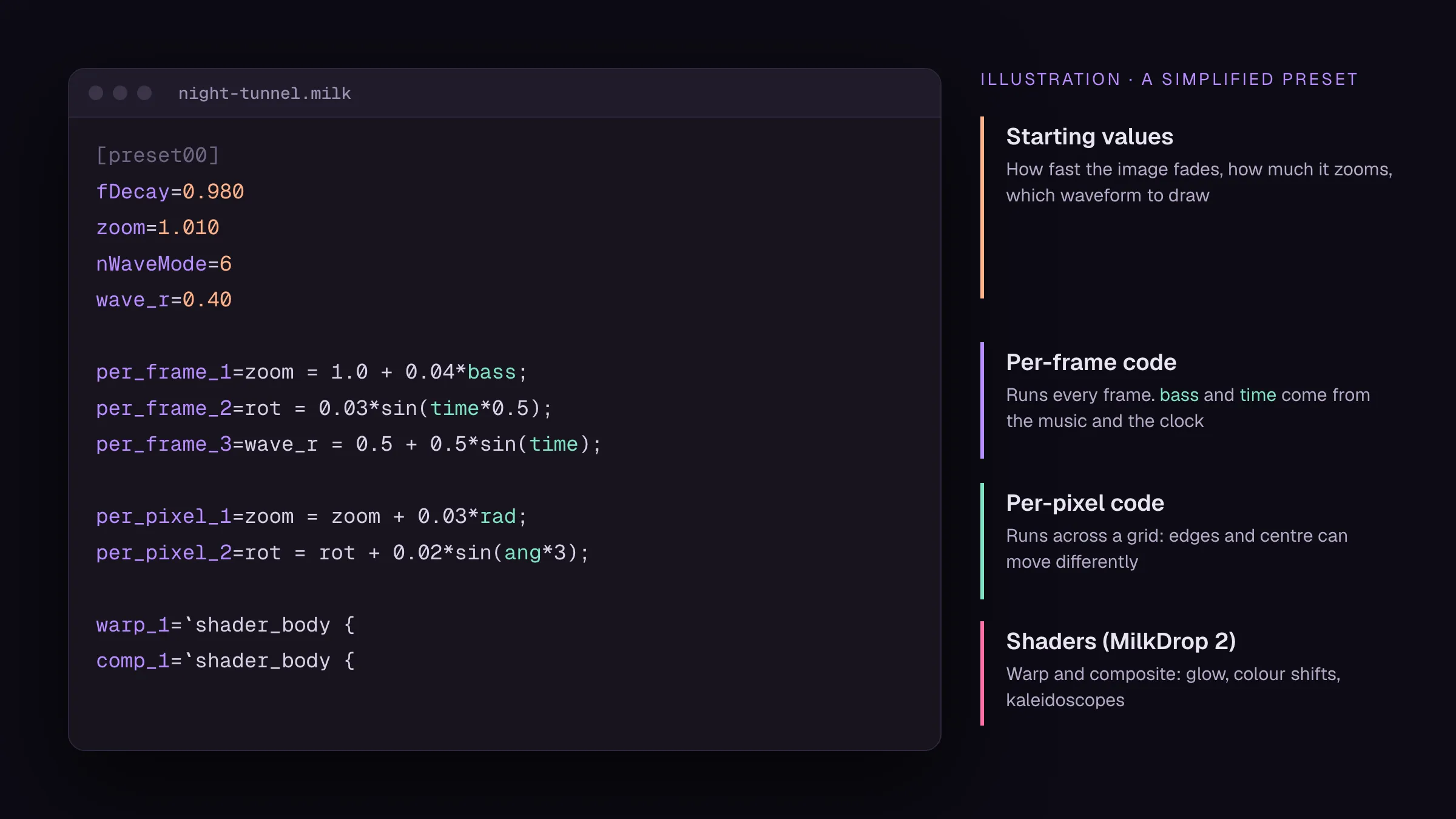Select the night-tunnel.milk file title

[x=265, y=93]
